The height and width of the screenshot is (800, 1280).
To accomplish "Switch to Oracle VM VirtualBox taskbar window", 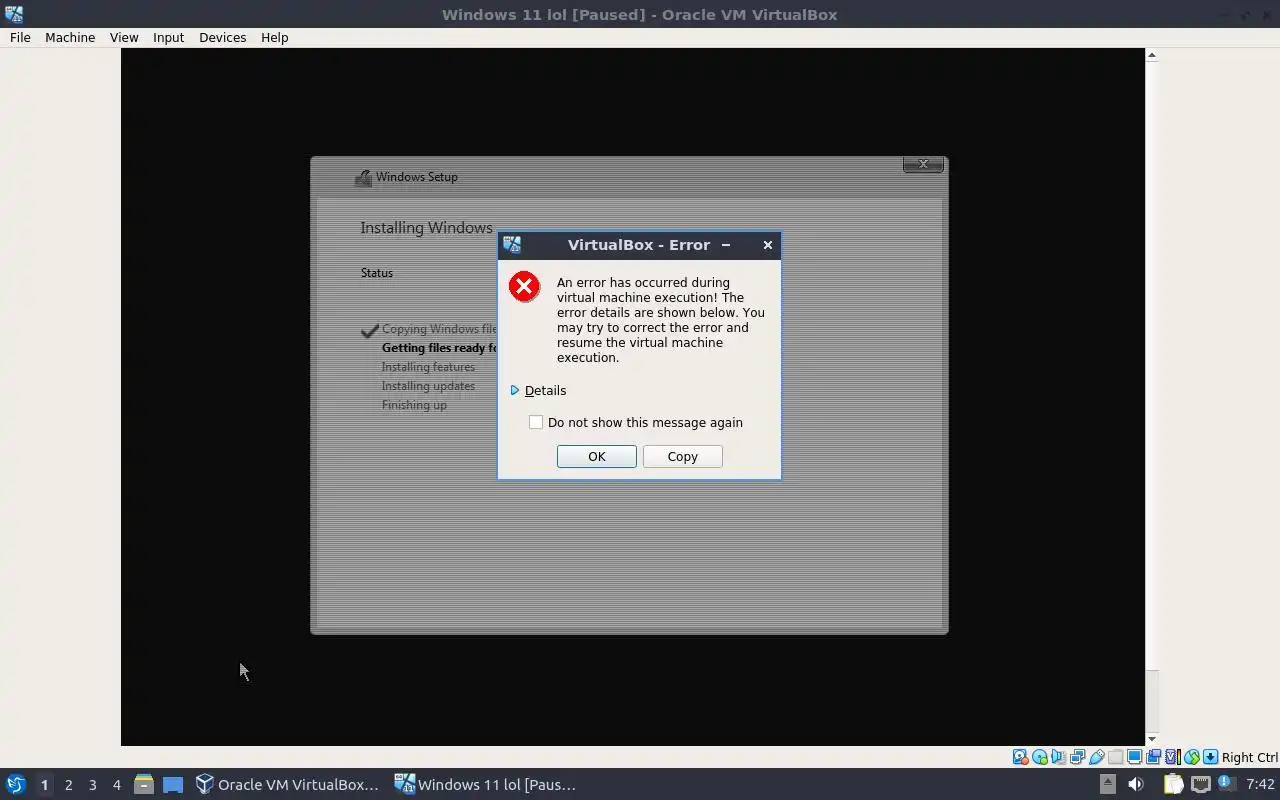I will (288, 784).
